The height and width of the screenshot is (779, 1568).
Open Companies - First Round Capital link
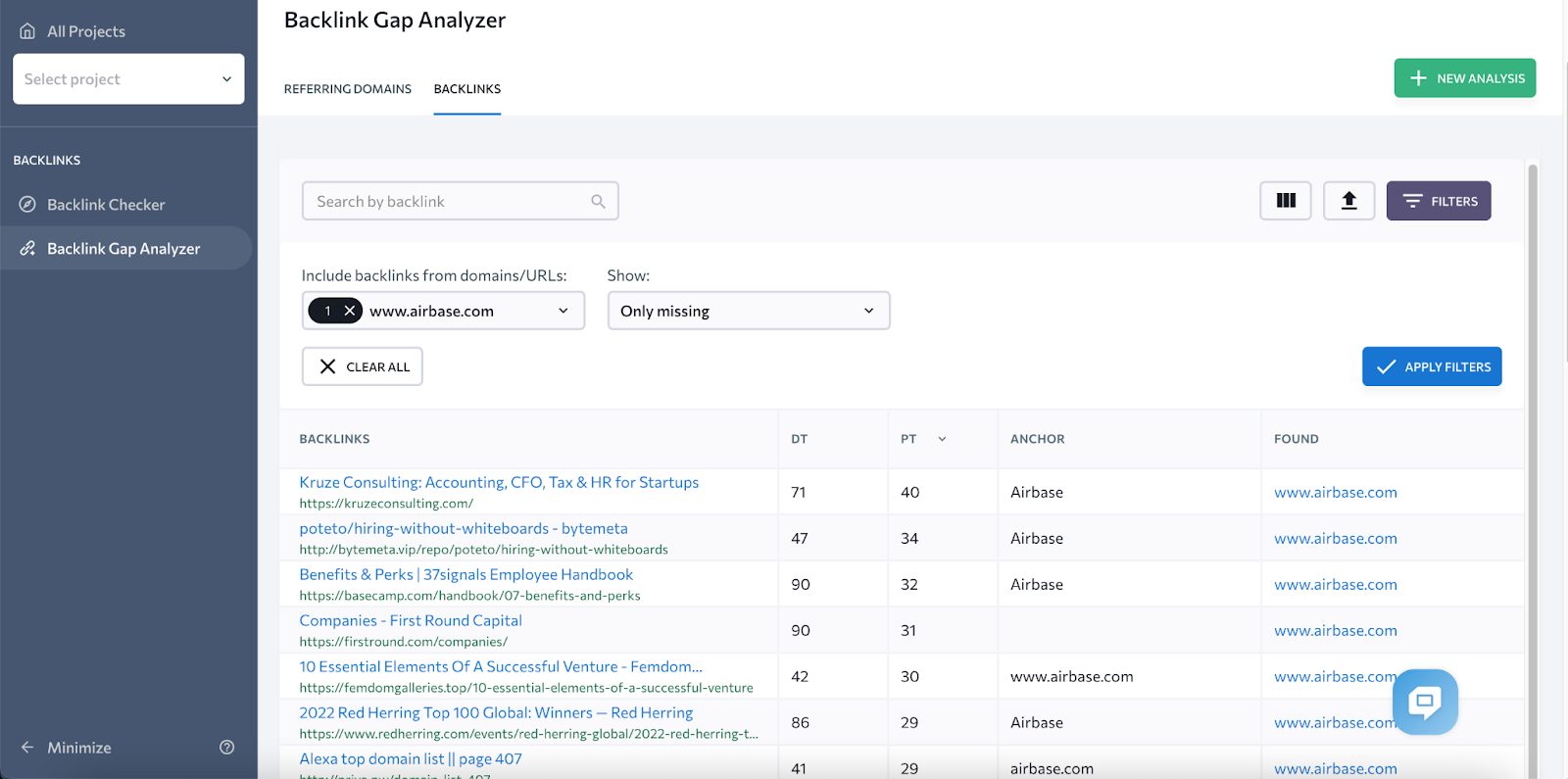[x=411, y=620]
